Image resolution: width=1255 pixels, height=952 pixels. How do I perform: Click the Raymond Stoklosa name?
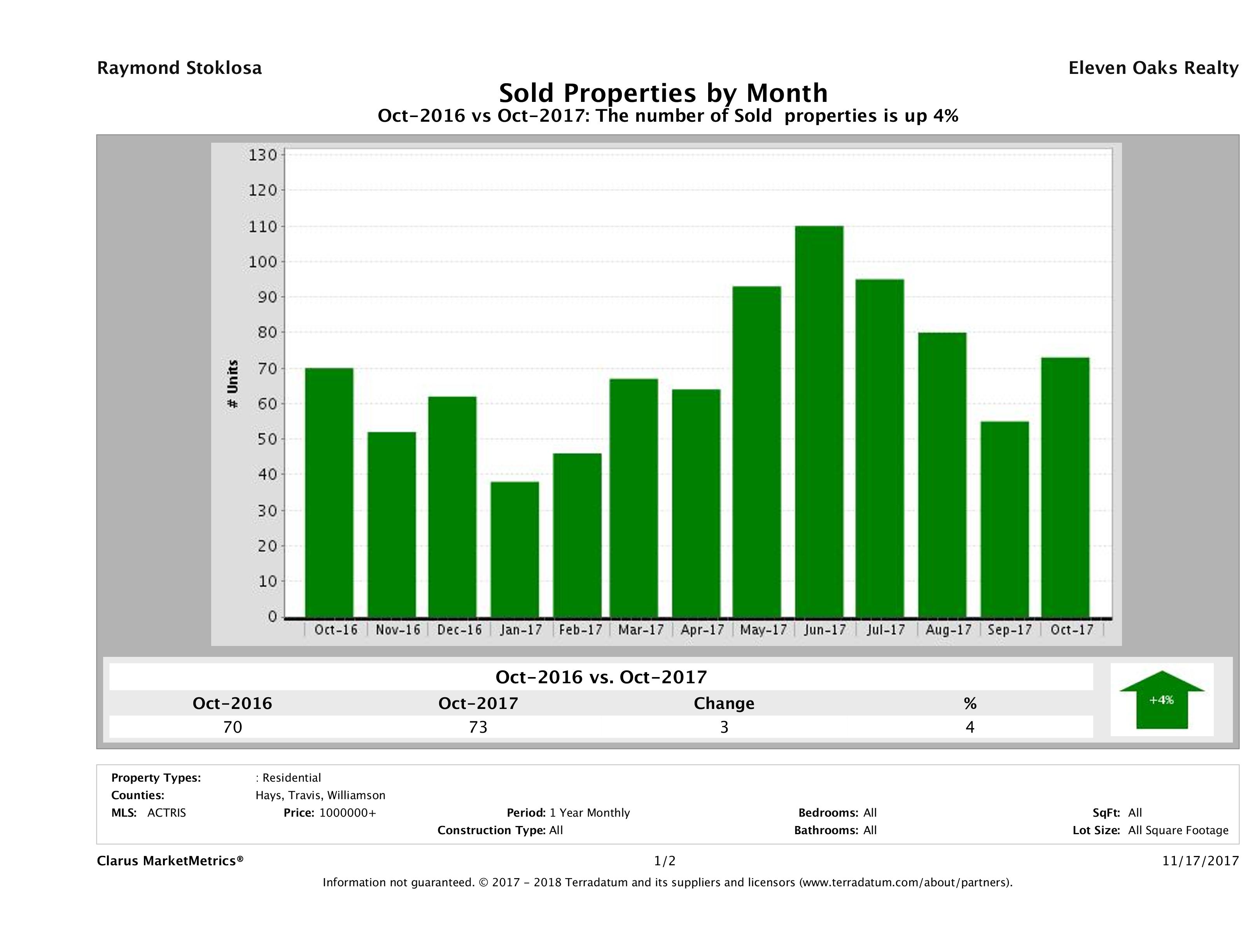click(x=179, y=68)
